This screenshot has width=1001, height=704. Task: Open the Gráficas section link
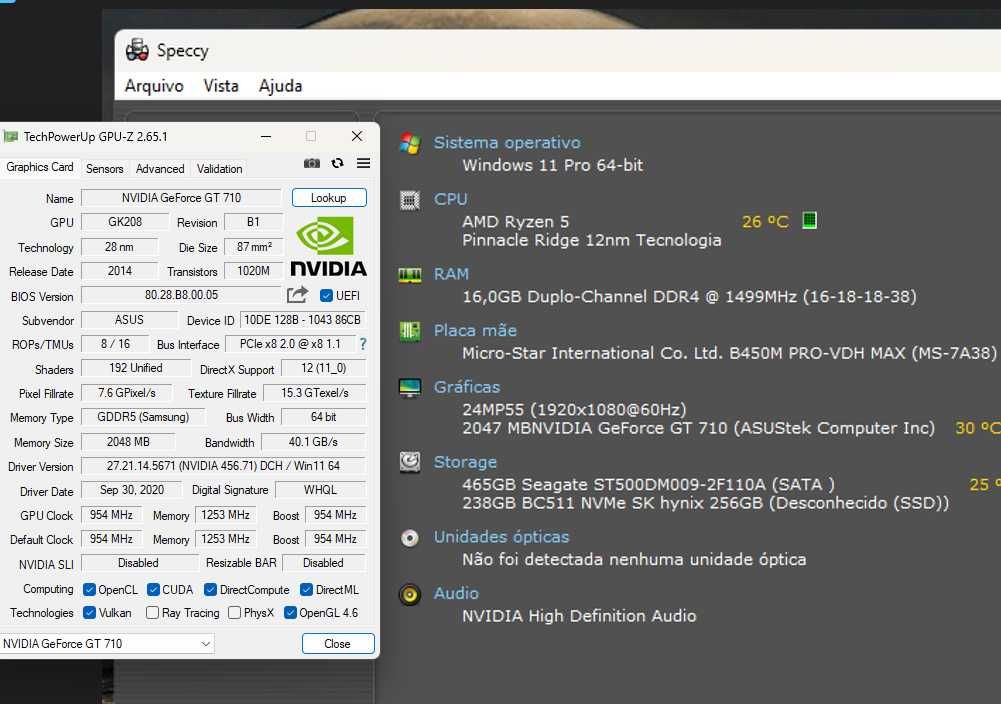467,387
